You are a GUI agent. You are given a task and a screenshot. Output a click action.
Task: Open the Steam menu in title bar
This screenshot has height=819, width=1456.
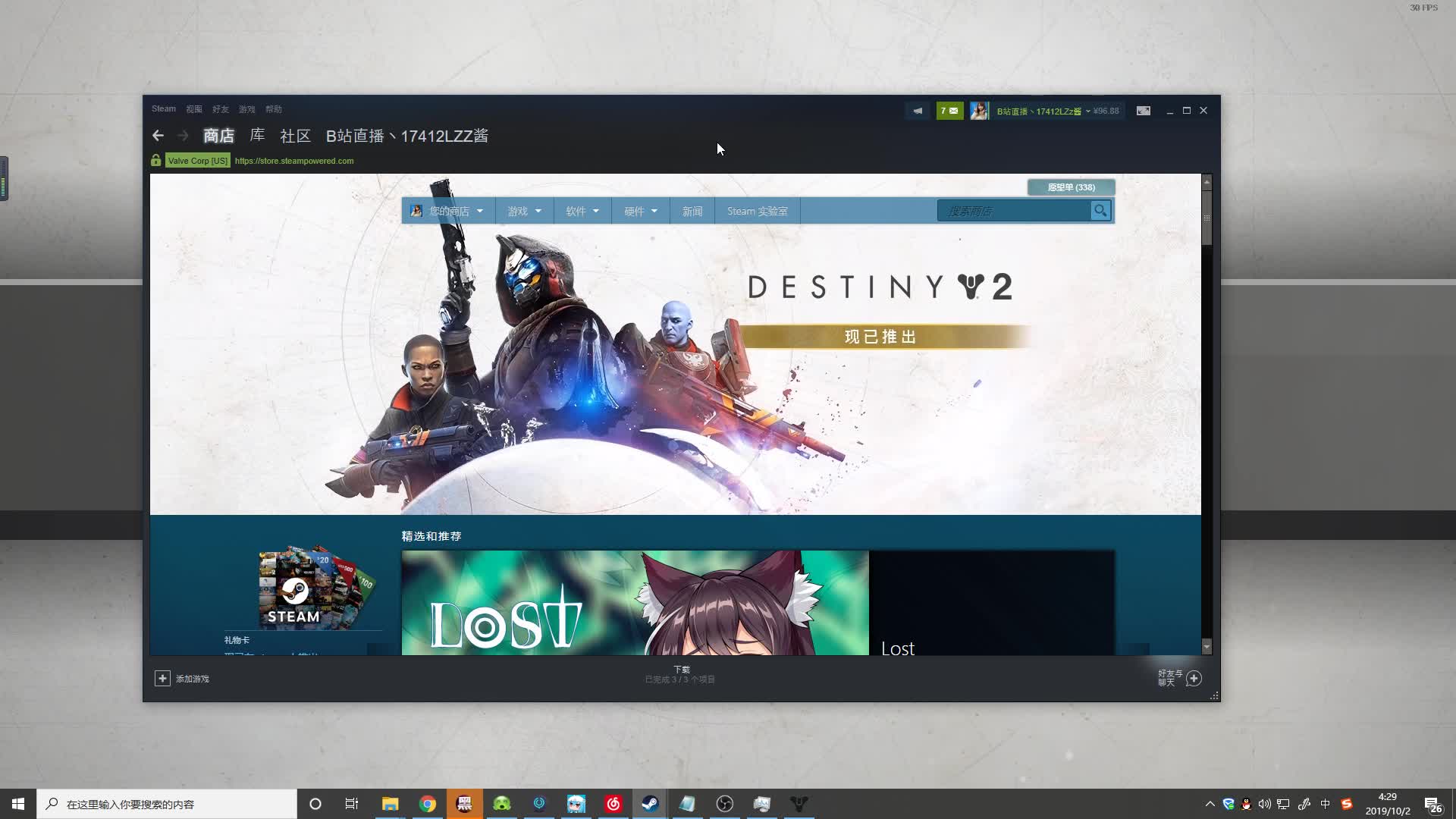point(163,109)
